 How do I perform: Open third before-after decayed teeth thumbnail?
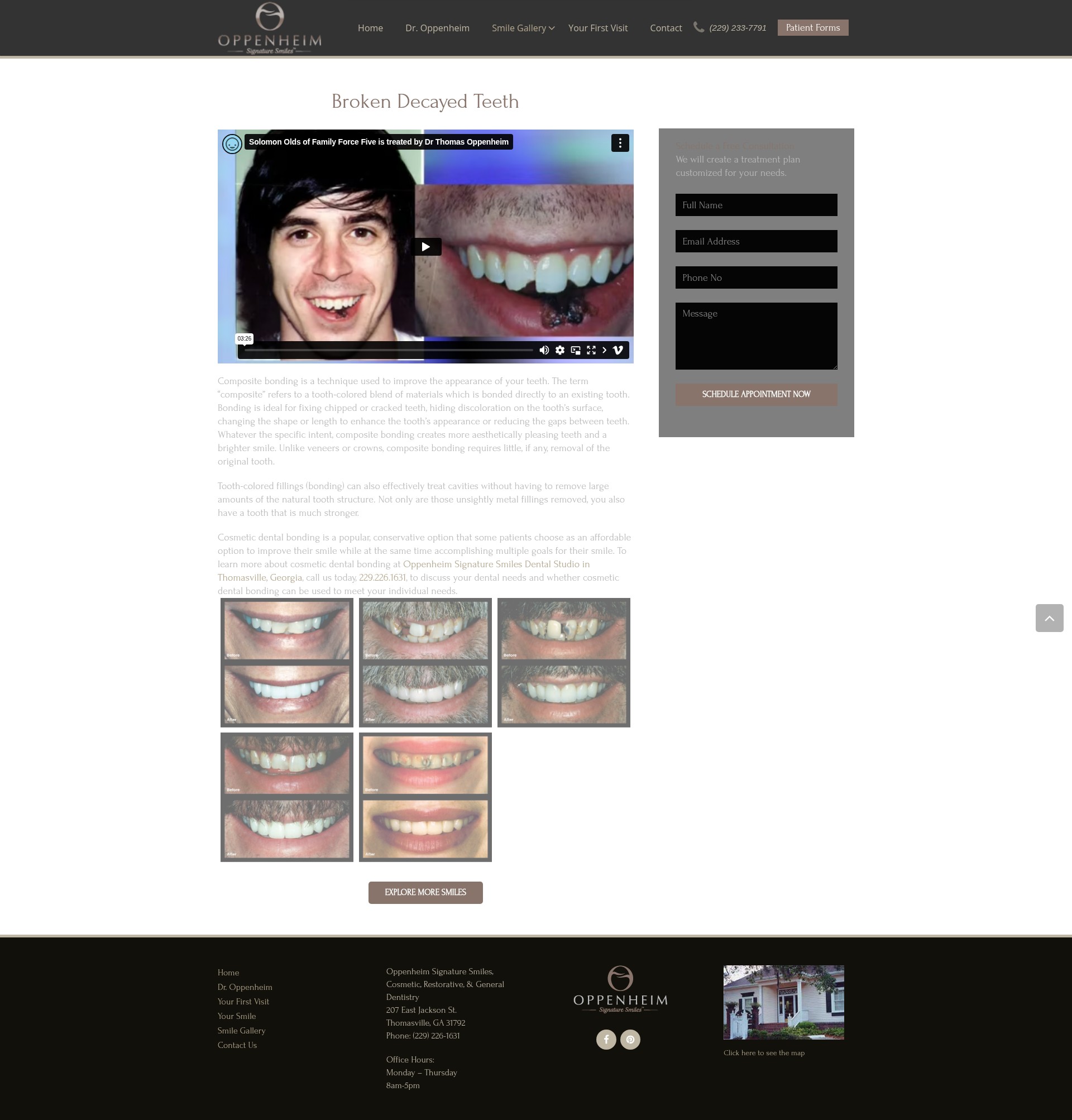(563, 662)
